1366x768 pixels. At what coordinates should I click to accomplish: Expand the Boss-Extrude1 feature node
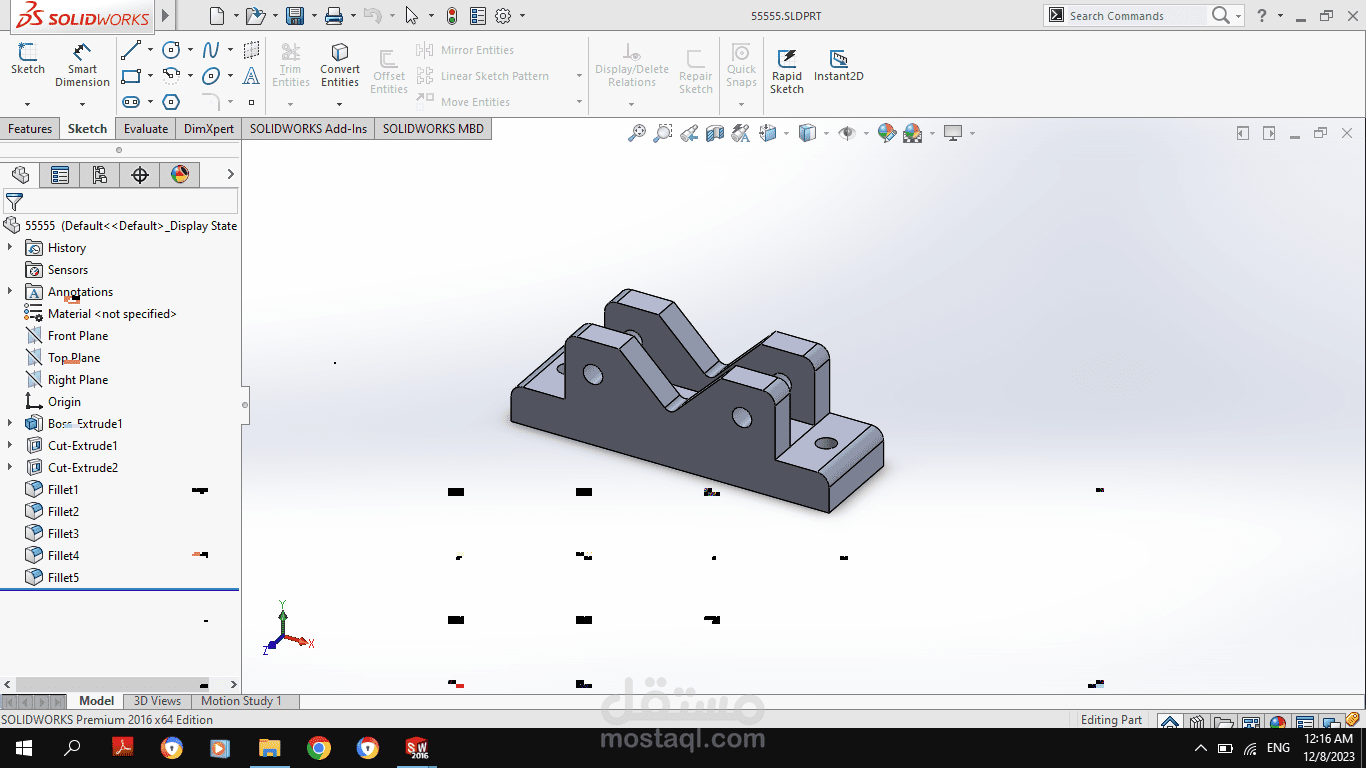click(10, 423)
